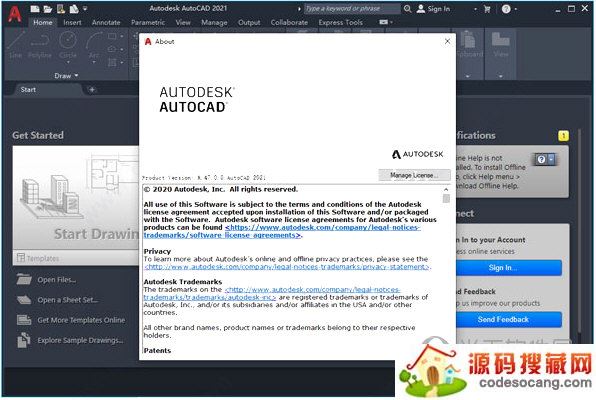Open the Rectangle tool dropdown arrow
This screenshot has width=596, height=400.
(x=122, y=37)
